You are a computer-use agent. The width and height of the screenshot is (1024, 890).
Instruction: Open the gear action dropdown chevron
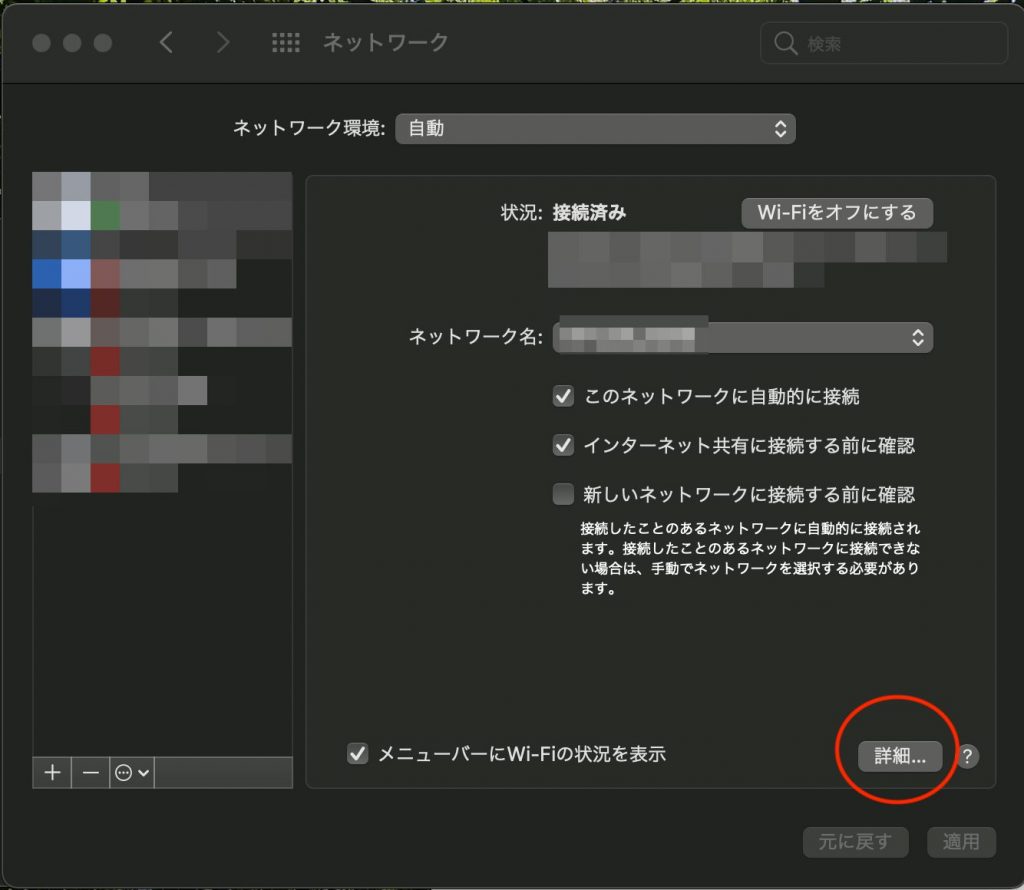click(x=143, y=772)
